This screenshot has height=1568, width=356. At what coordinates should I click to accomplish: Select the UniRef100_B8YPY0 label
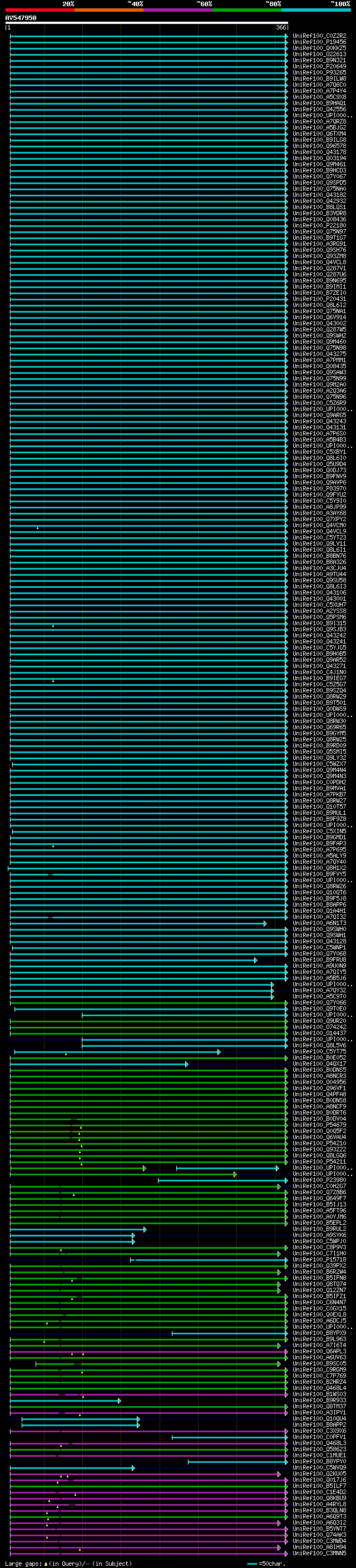pyautogui.click(x=319, y=1461)
